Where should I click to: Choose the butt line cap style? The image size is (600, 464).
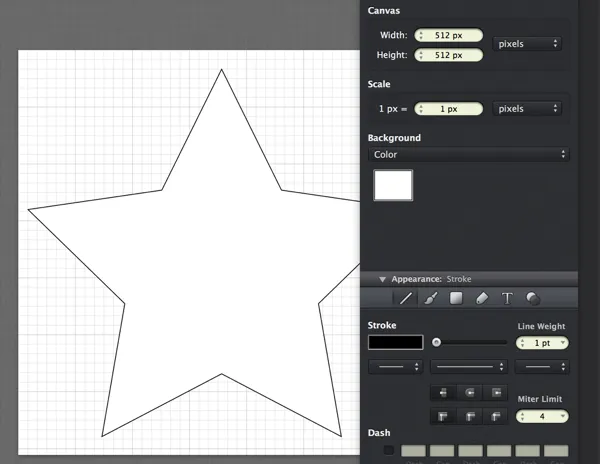pyautogui.click(x=441, y=392)
